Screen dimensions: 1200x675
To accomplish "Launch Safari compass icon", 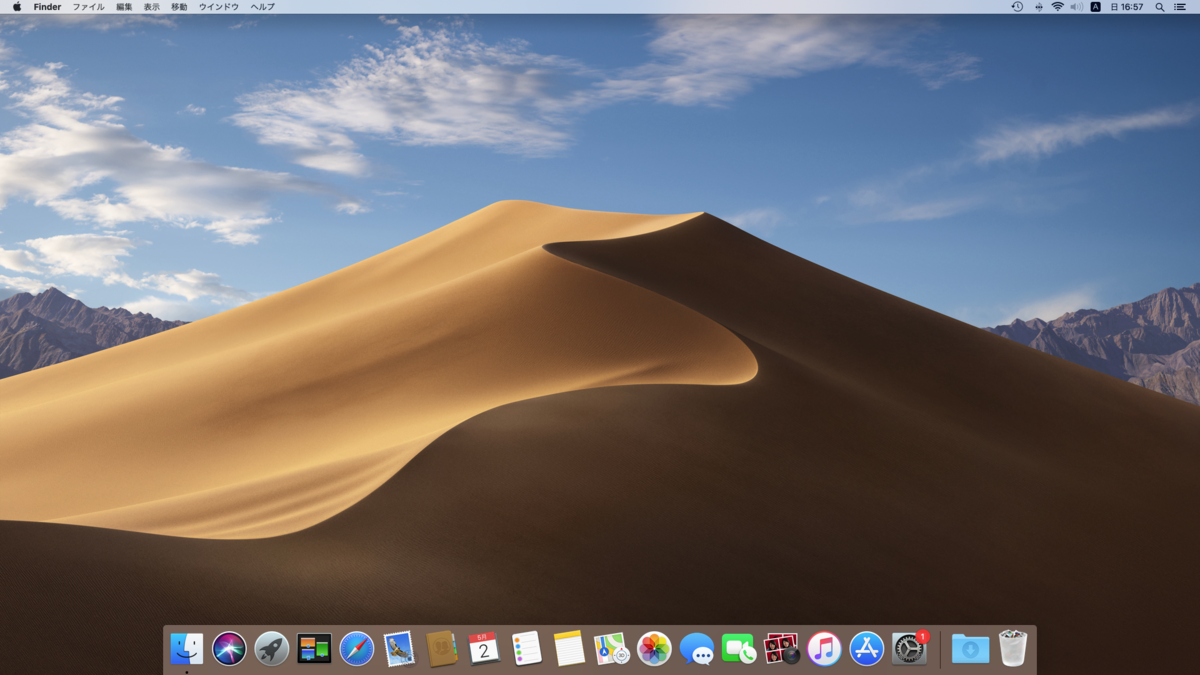I will coord(357,649).
